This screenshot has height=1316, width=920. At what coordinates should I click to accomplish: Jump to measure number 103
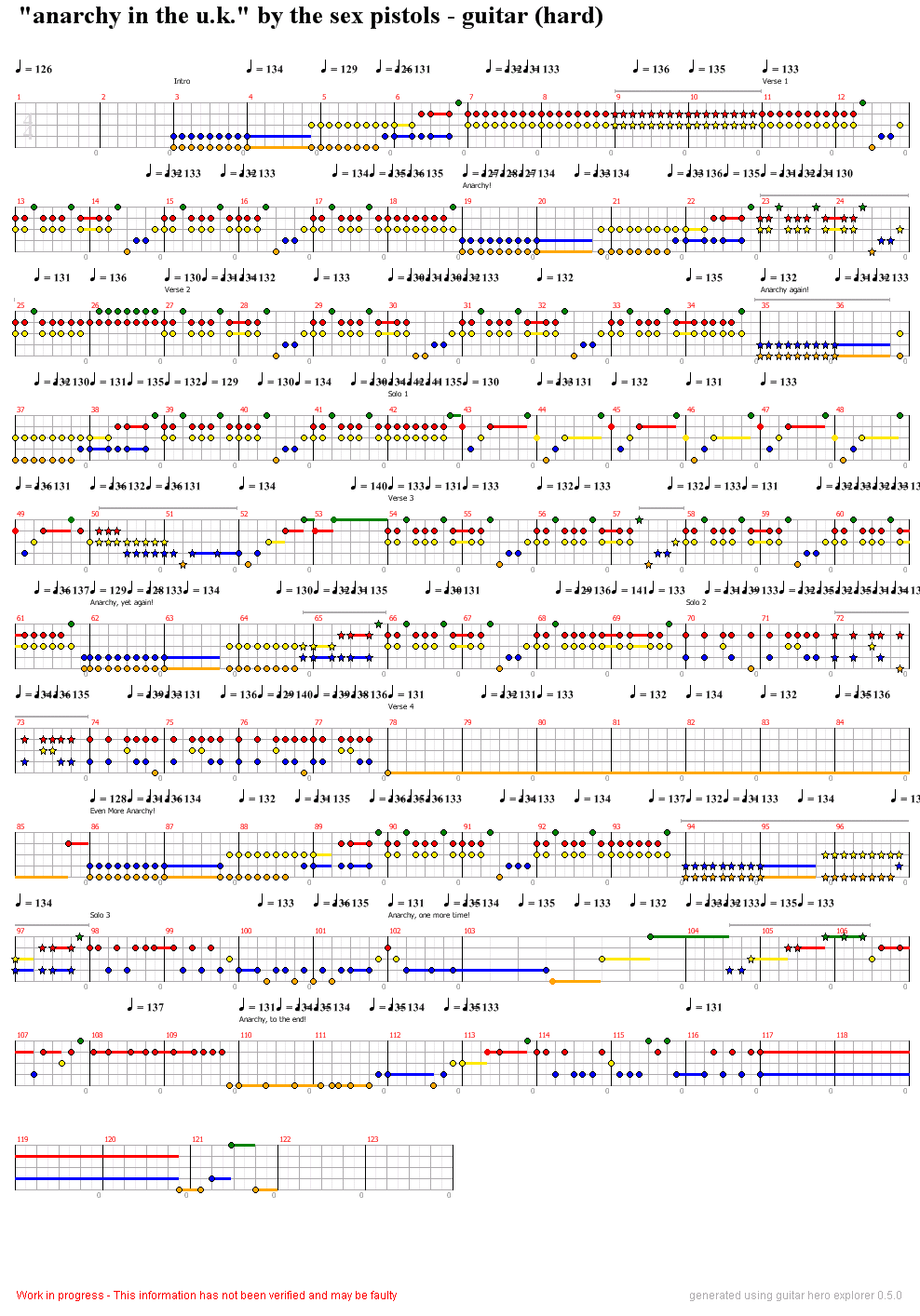click(469, 931)
